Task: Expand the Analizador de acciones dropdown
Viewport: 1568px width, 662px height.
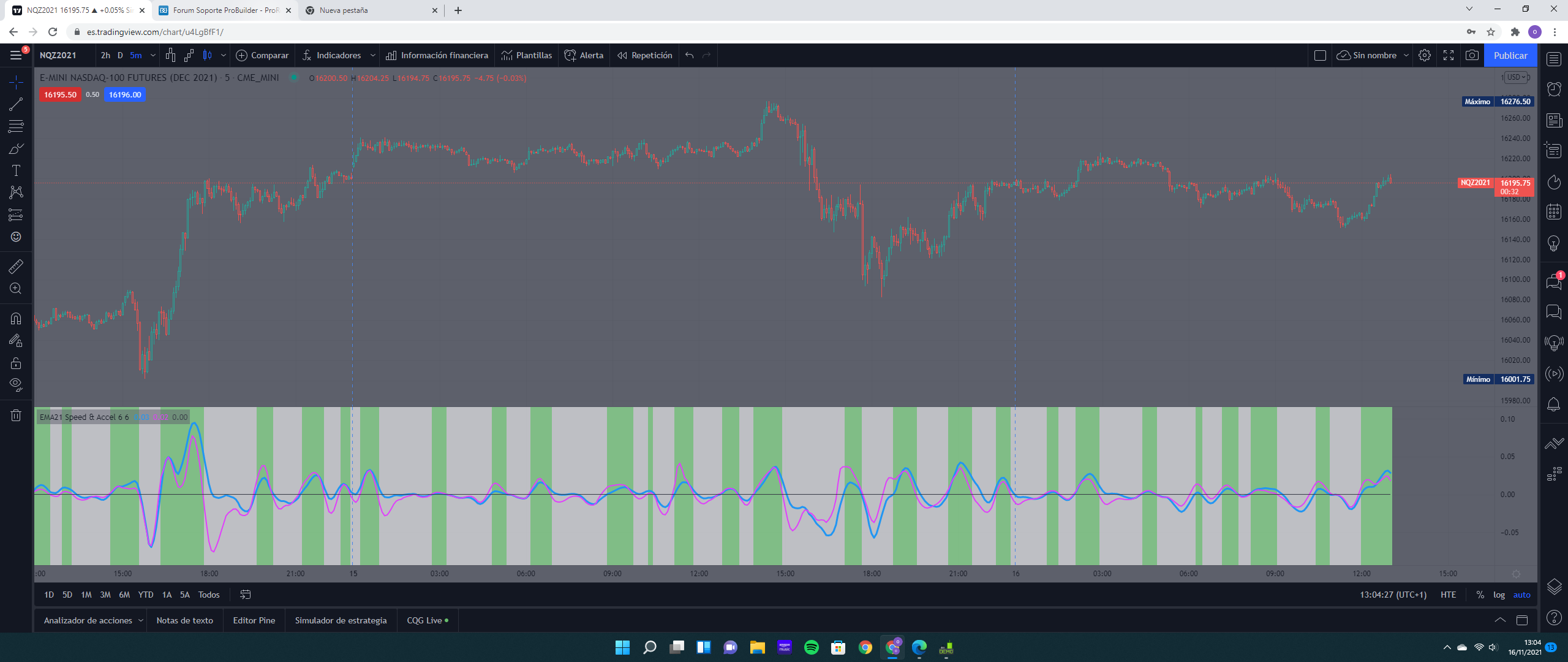Action: (x=141, y=620)
